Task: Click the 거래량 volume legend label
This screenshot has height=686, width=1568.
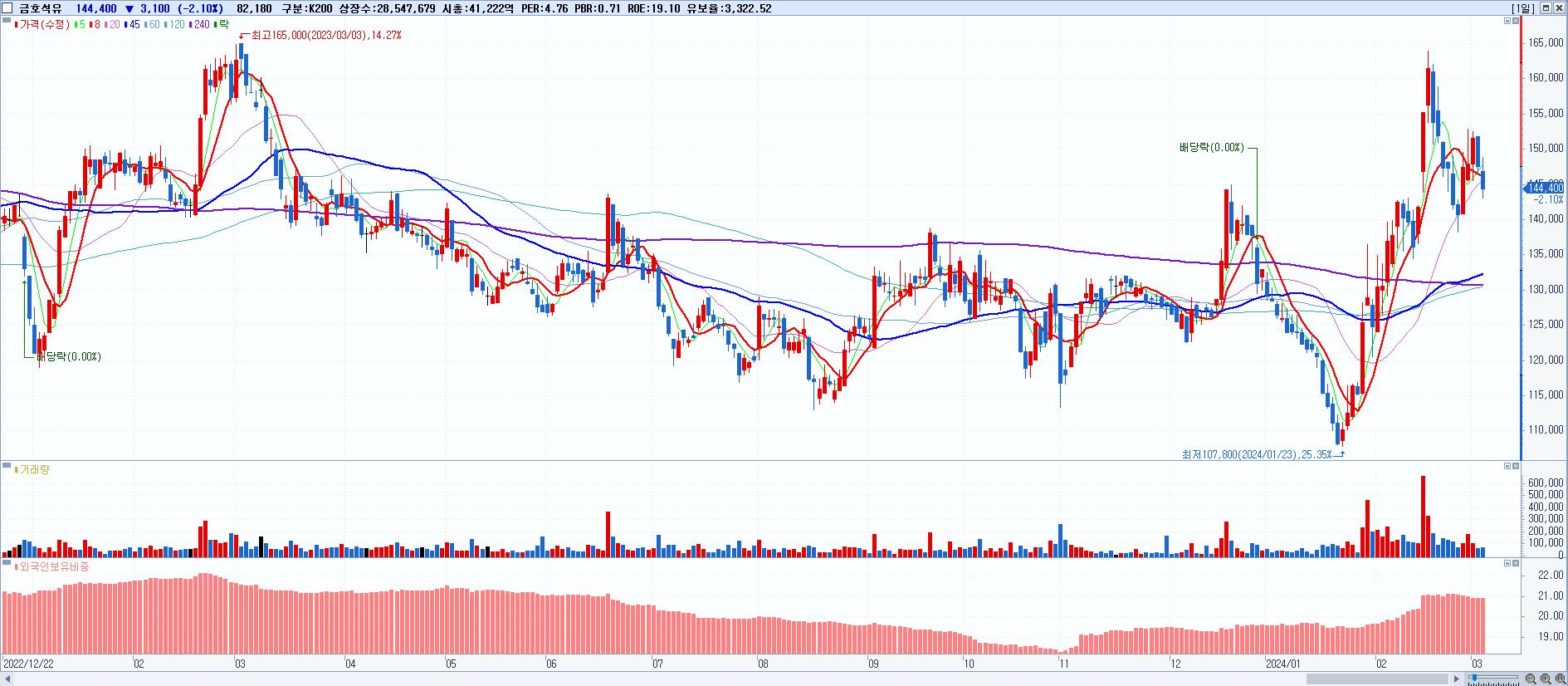Action: (x=34, y=470)
